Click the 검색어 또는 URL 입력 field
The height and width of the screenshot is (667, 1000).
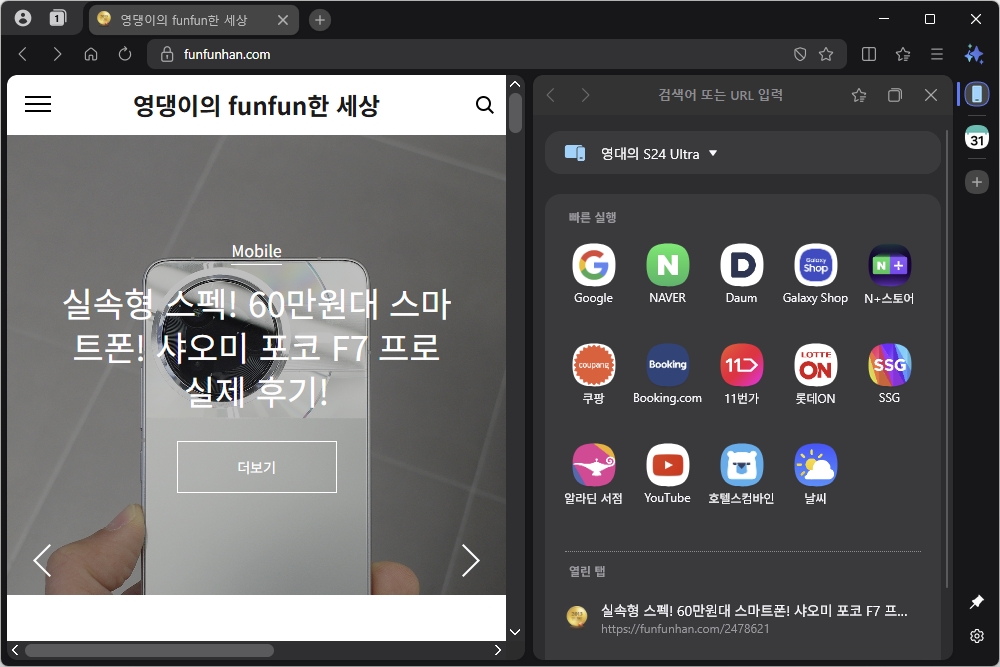click(x=721, y=95)
